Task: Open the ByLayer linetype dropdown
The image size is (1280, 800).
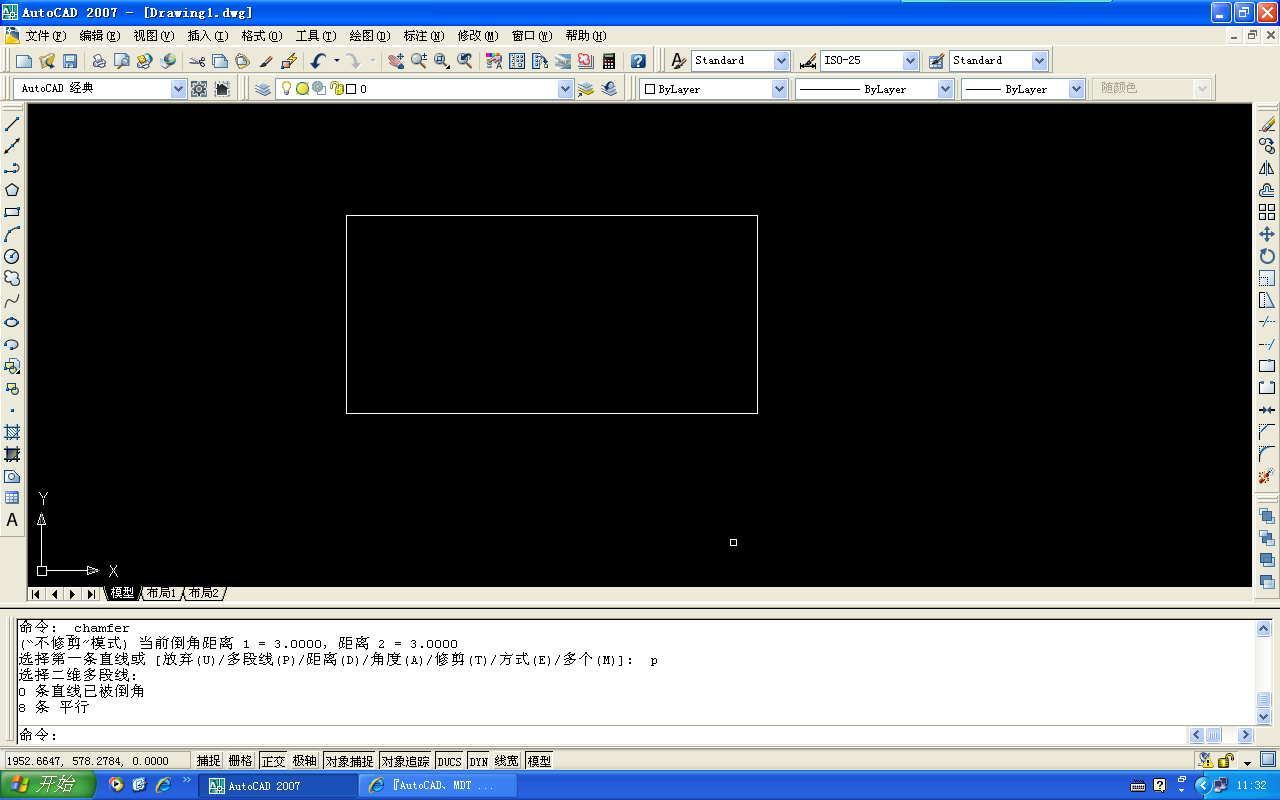Action: (x=946, y=89)
